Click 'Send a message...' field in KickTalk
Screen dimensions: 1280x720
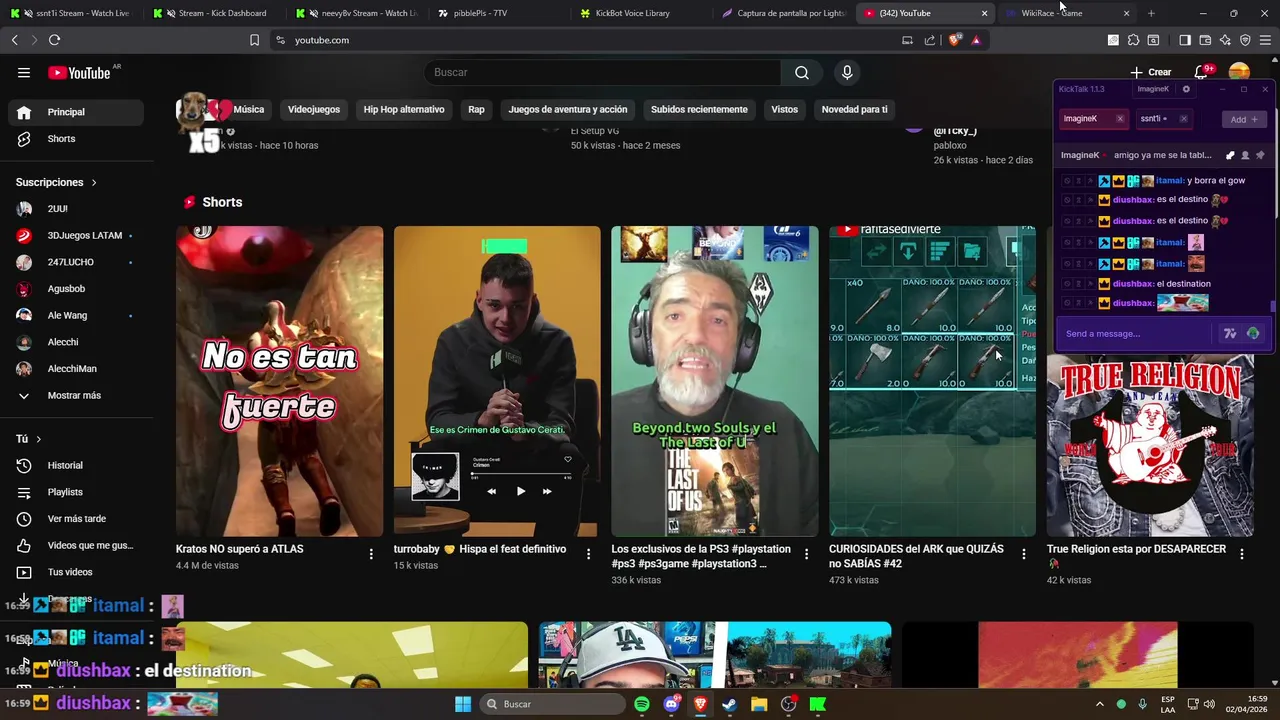click(1135, 334)
